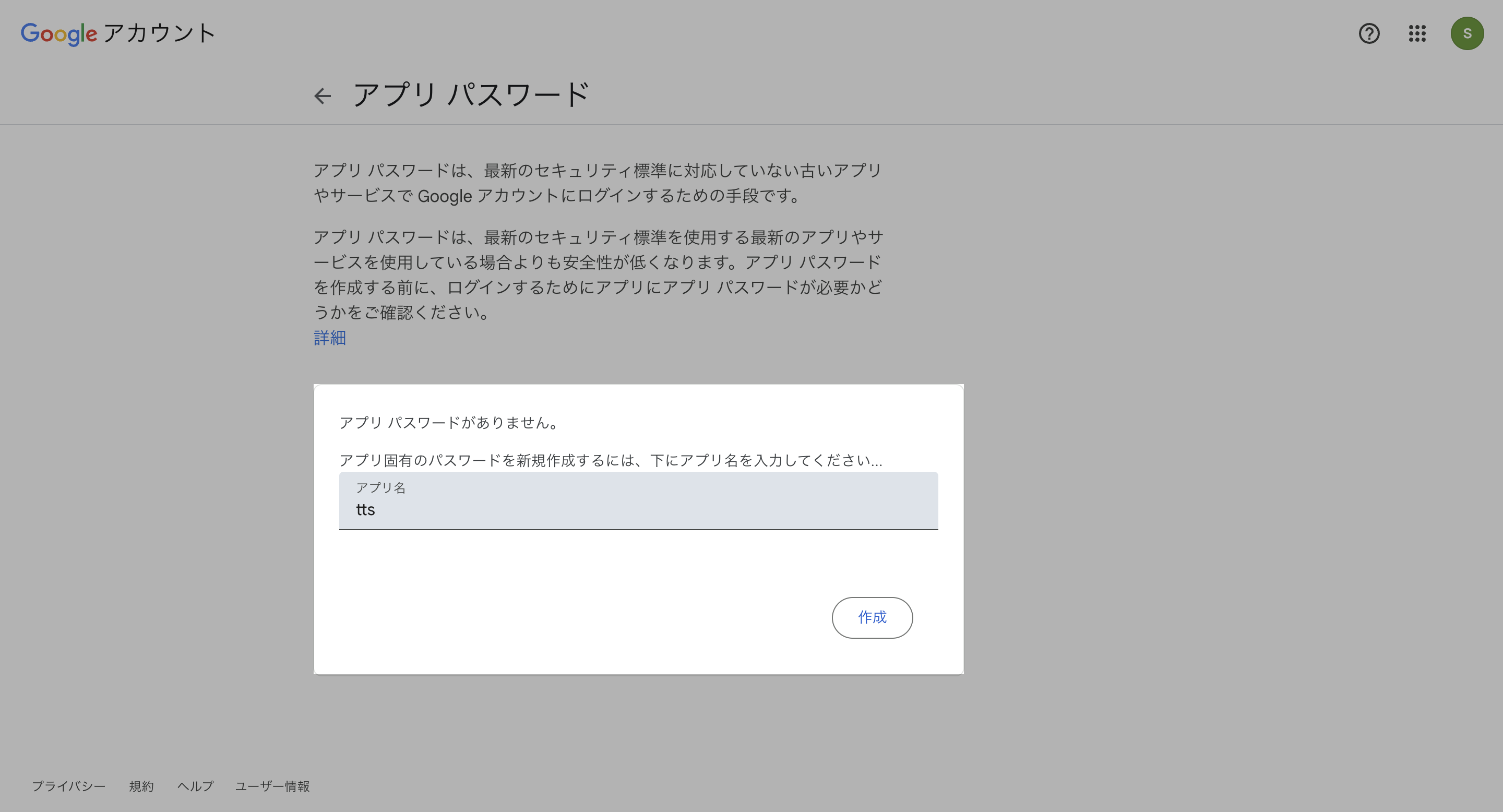Click the typed text tts
1503x812 pixels.
tap(366, 510)
